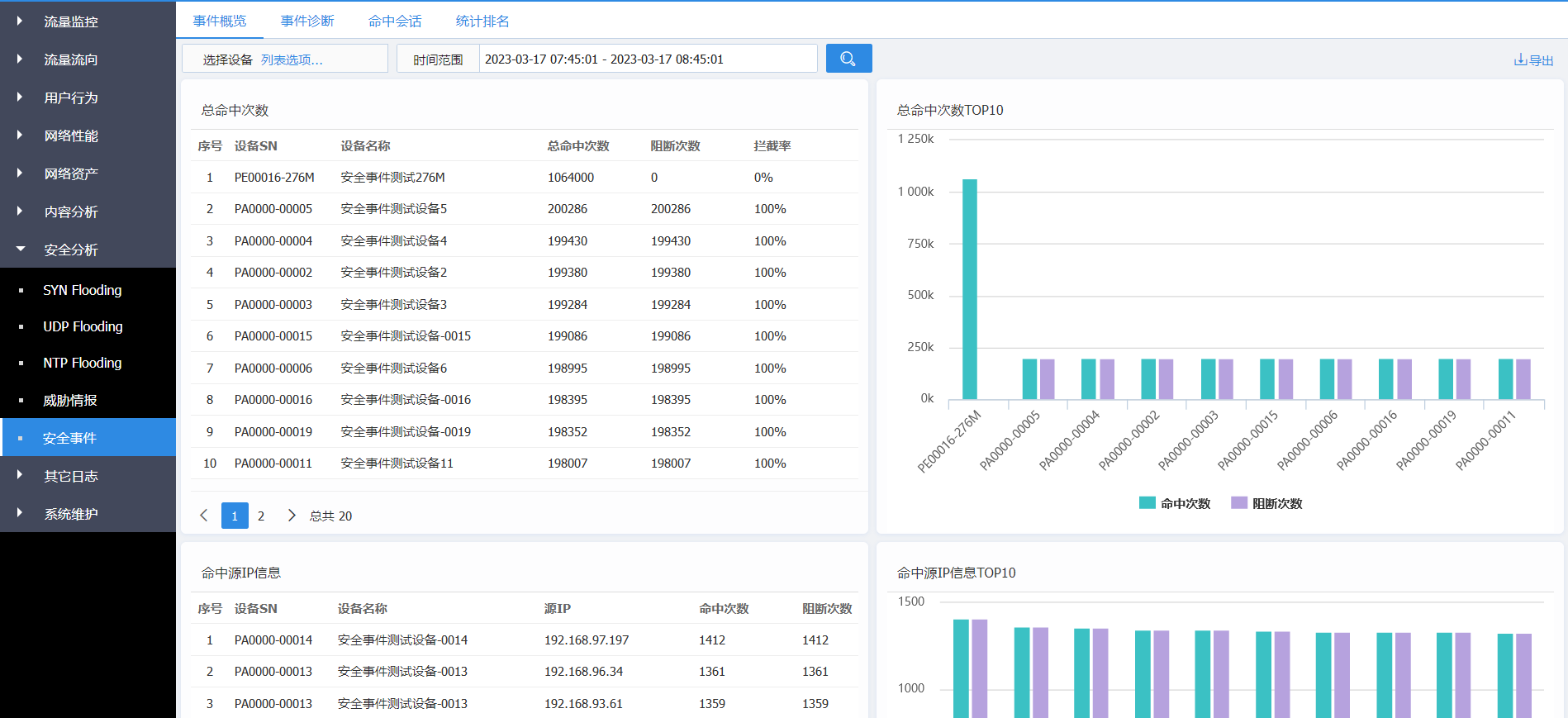Click device name 安全事件测试设备3
This screenshot has width=1568, height=718.
tap(393, 305)
